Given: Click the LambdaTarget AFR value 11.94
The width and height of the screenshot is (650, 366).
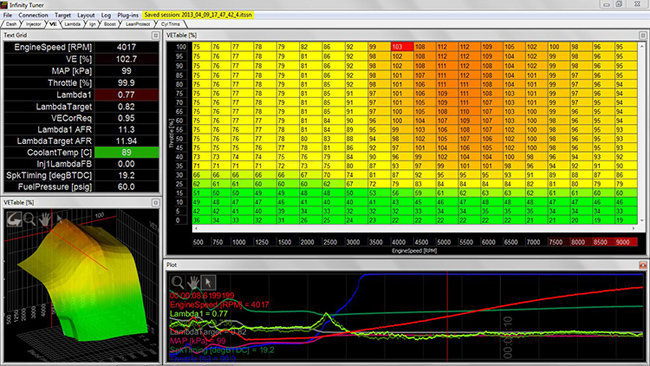Looking at the screenshot, I should point(126,141).
